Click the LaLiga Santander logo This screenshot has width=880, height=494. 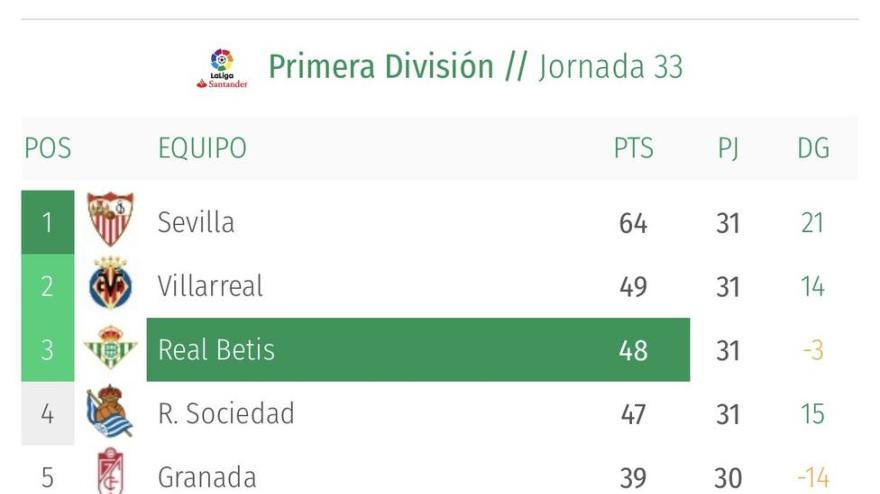222,68
